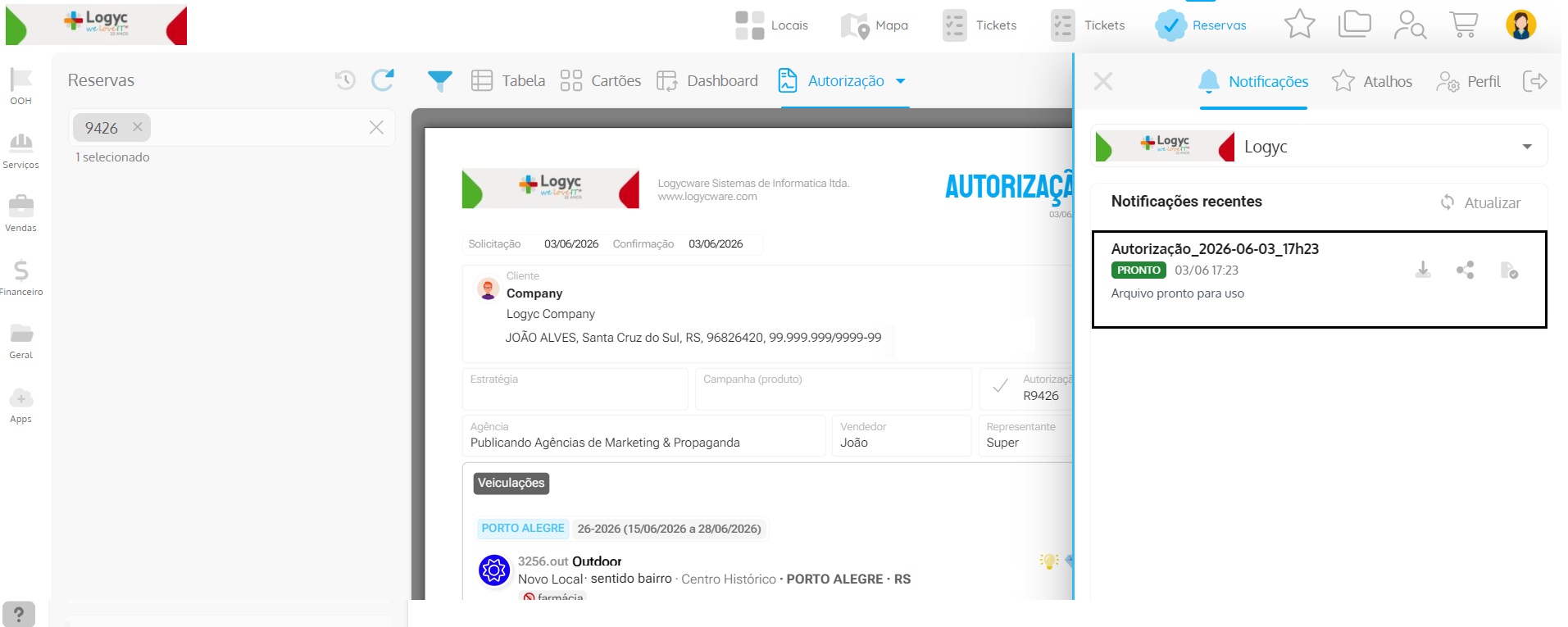The image size is (1568, 627).
Task: Select the Geral sidebar folder
Action: pos(21,341)
